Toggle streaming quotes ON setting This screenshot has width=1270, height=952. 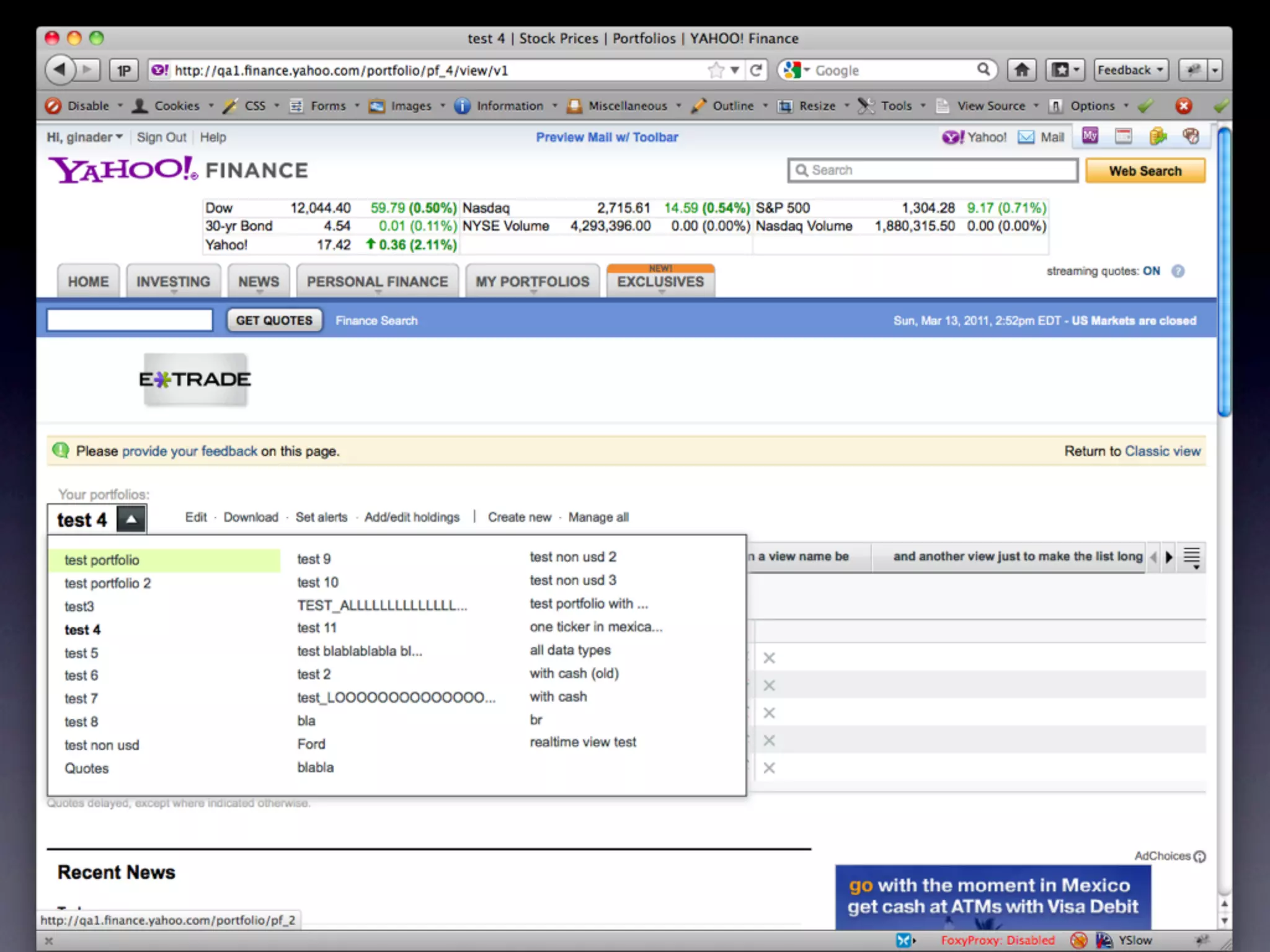coord(1151,271)
